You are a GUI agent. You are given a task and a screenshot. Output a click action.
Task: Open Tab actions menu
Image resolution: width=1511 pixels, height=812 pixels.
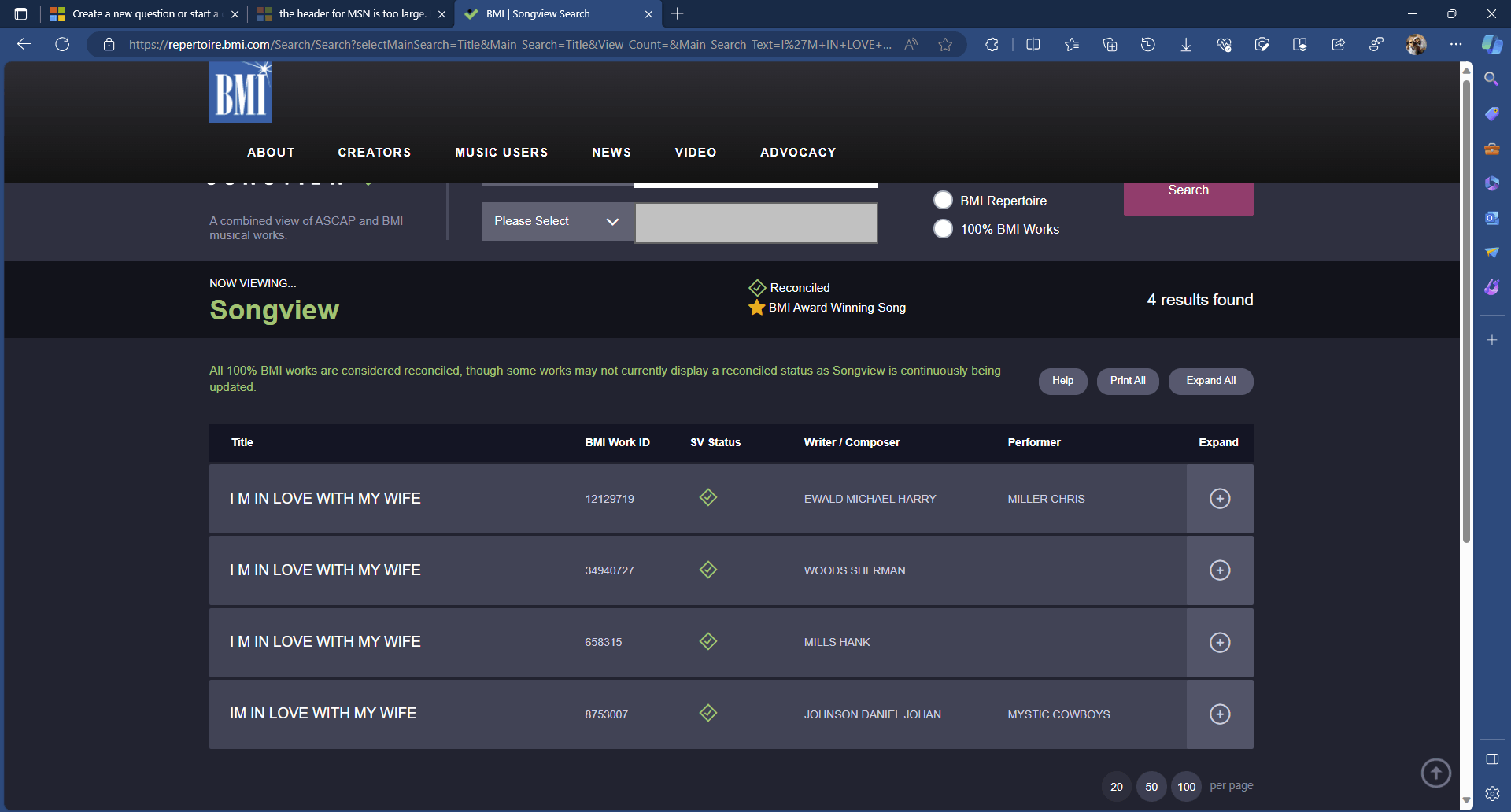(20, 13)
